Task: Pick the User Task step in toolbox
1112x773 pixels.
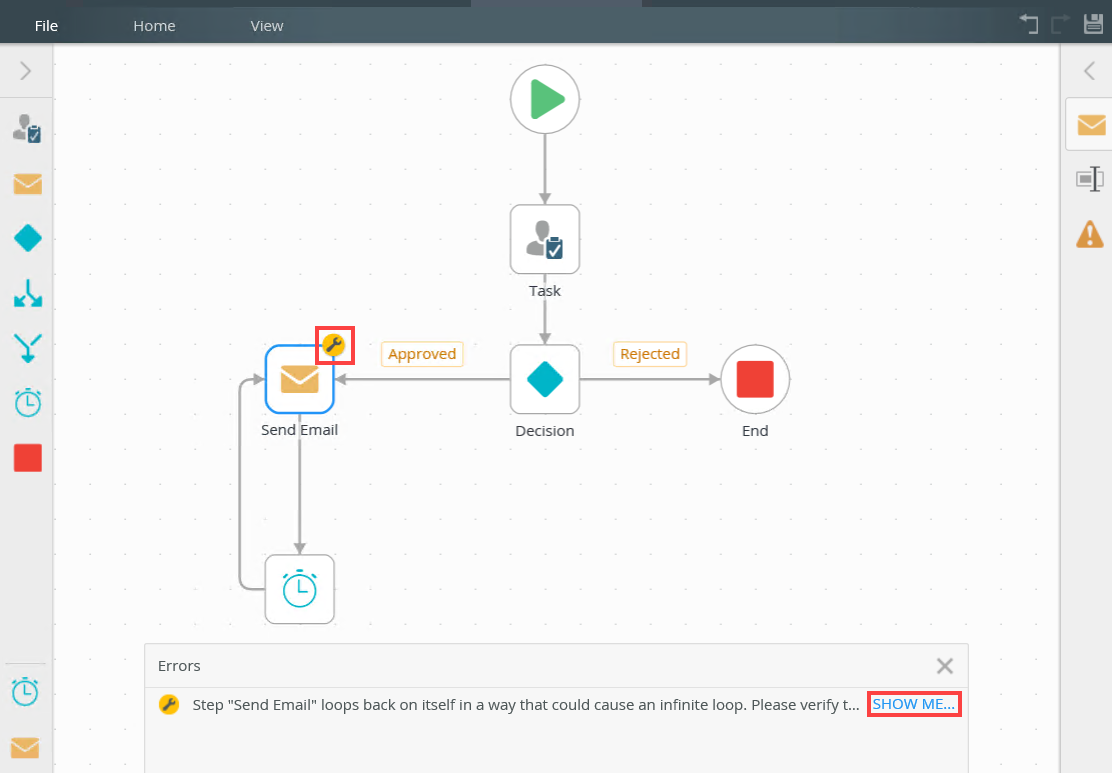Action: coord(28,128)
